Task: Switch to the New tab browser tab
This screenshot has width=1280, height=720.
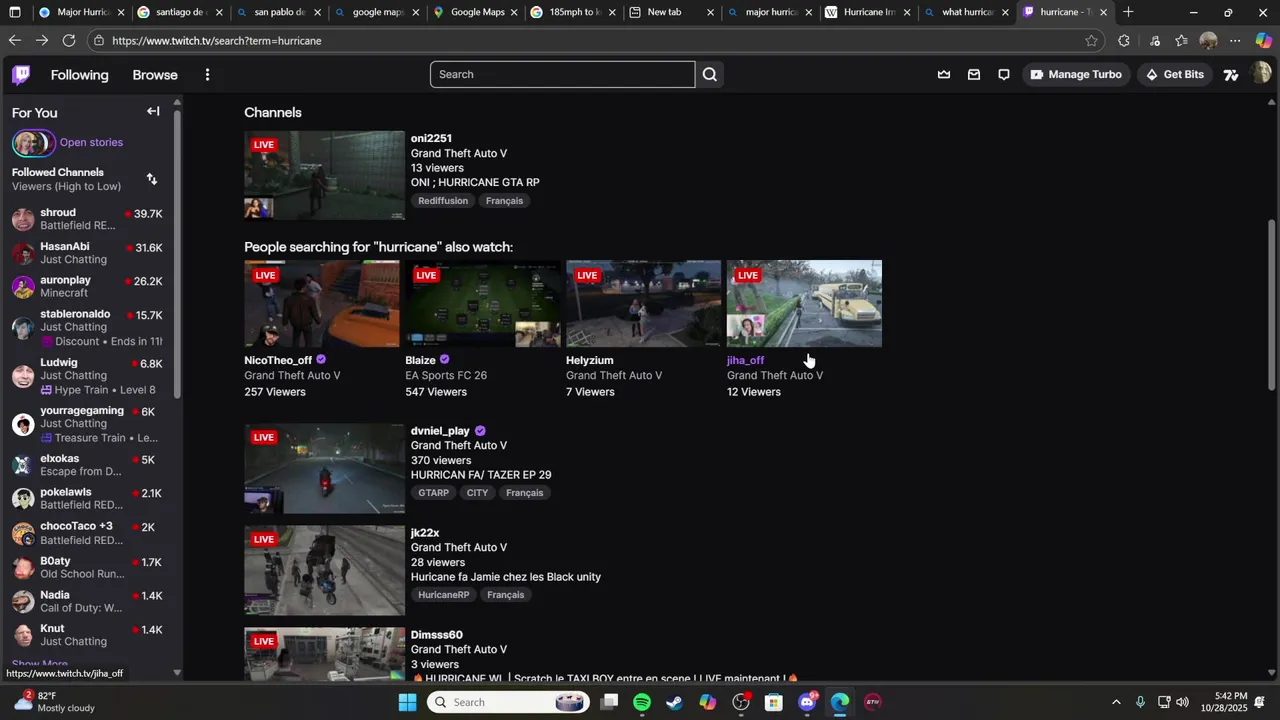Action: pyautogui.click(x=672, y=12)
